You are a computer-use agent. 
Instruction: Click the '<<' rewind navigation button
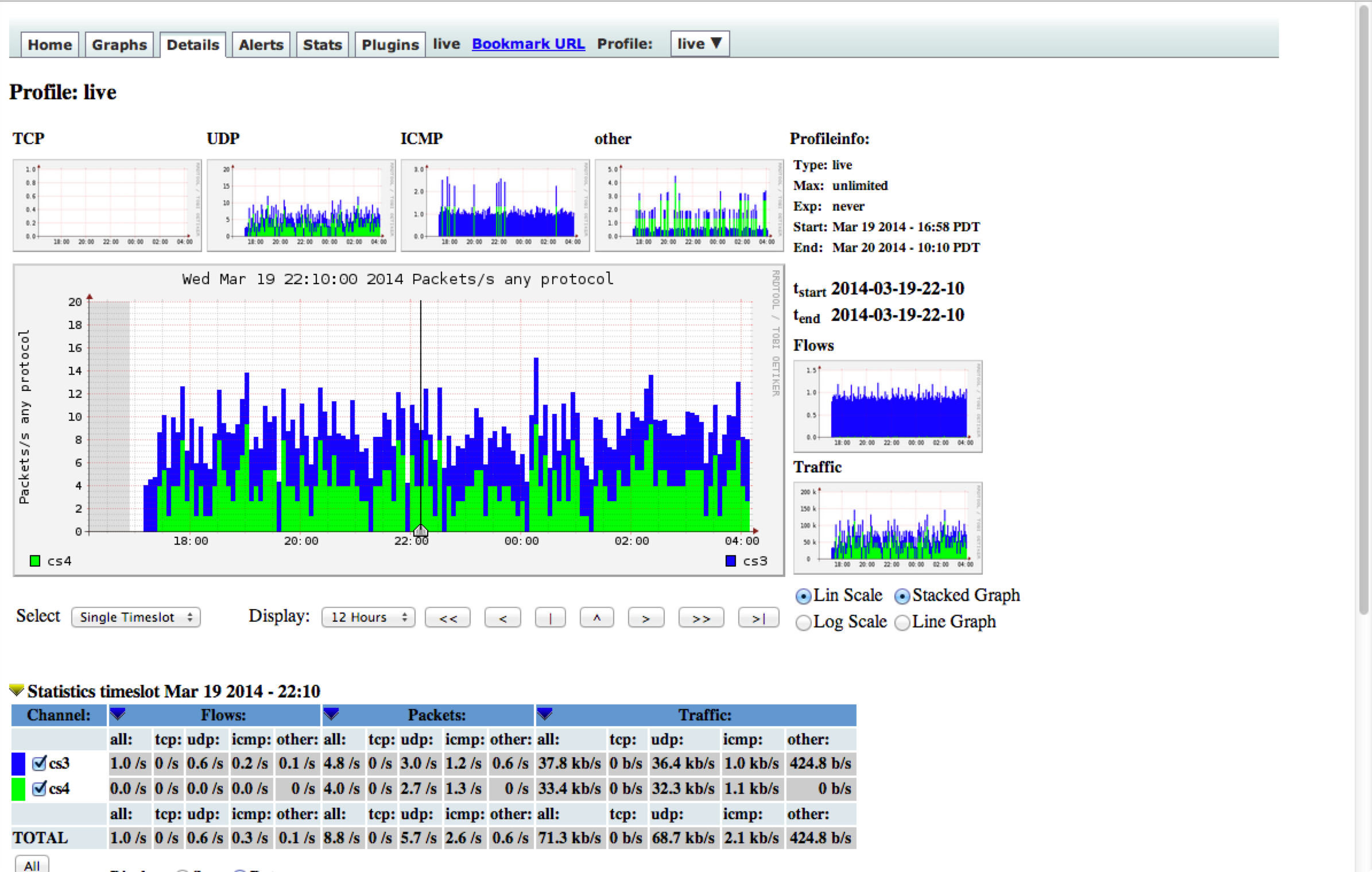point(448,618)
